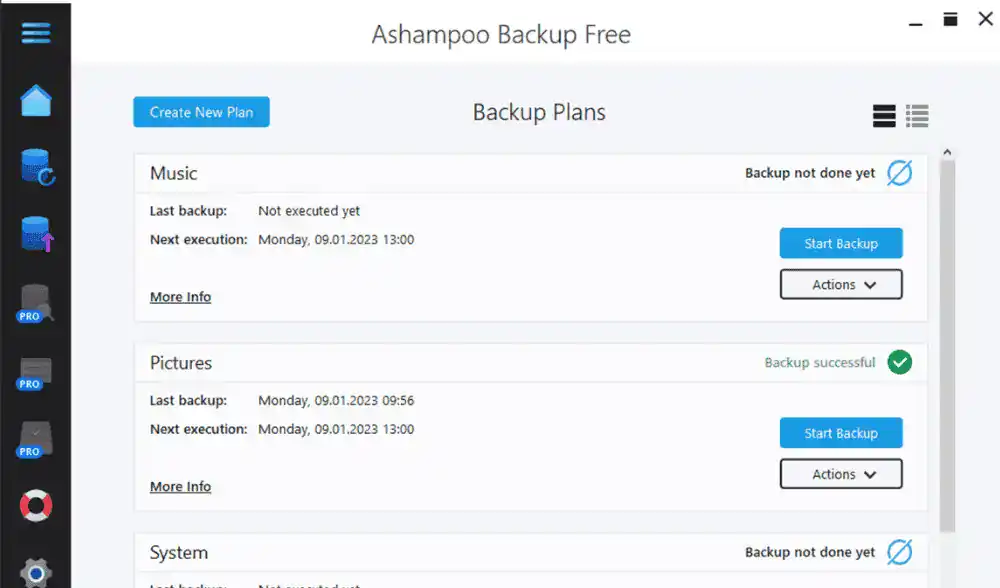Go to the Home overview icon
The height and width of the screenshot is (588, 1000).
[35, 100]
